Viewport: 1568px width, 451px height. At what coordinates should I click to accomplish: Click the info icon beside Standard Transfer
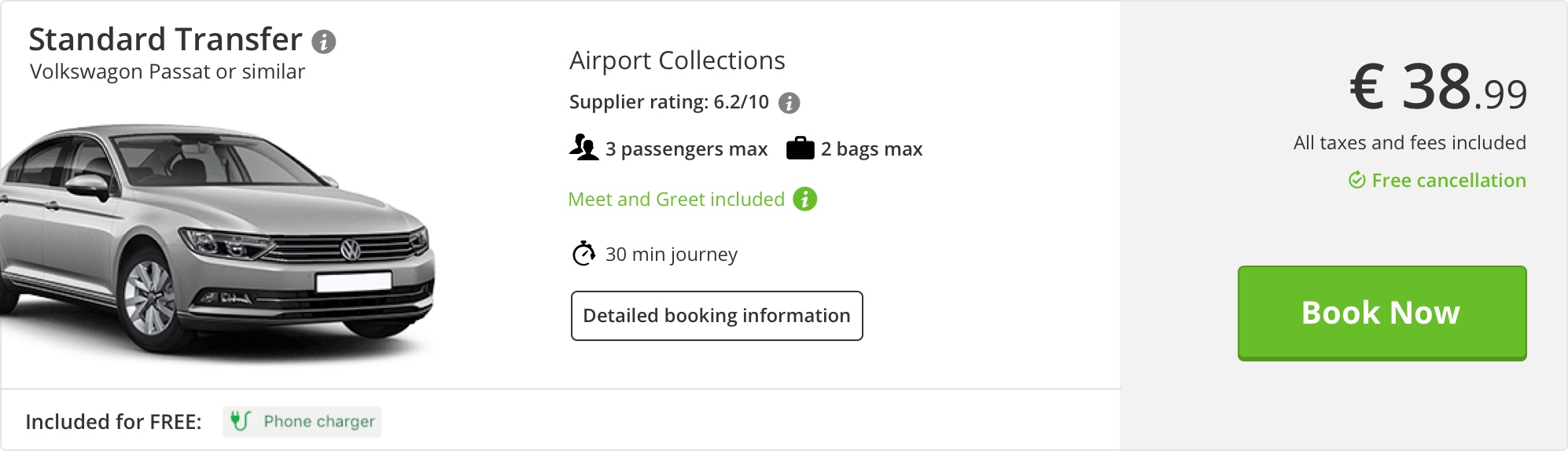324,42
